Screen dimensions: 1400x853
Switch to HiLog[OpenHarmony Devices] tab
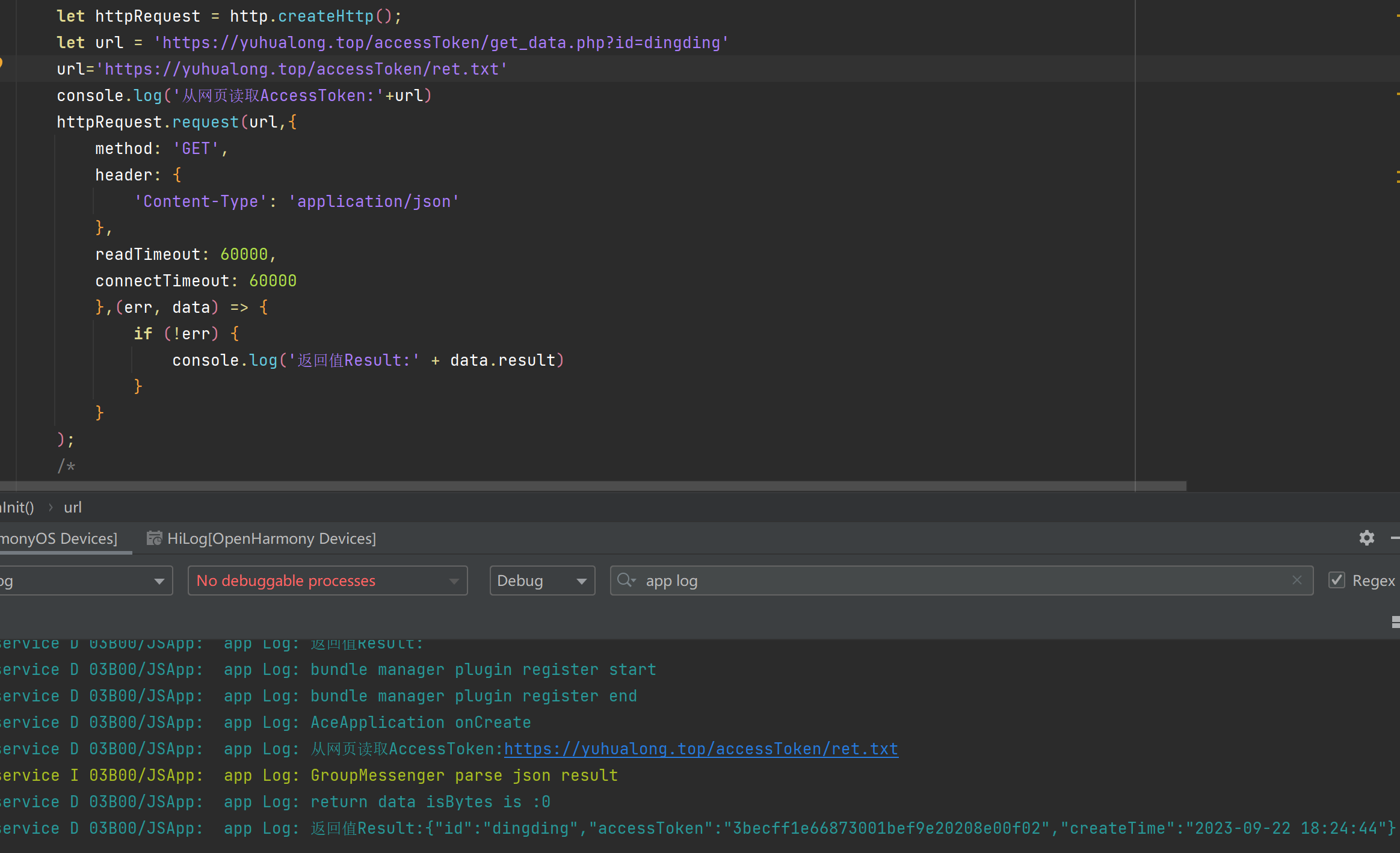[262, 538]
